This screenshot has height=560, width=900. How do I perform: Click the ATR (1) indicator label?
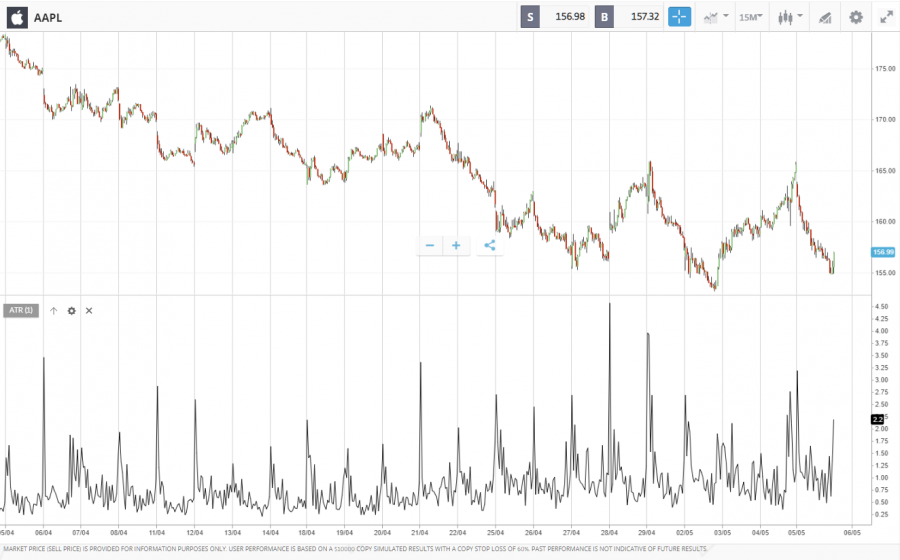coord(21,310)
